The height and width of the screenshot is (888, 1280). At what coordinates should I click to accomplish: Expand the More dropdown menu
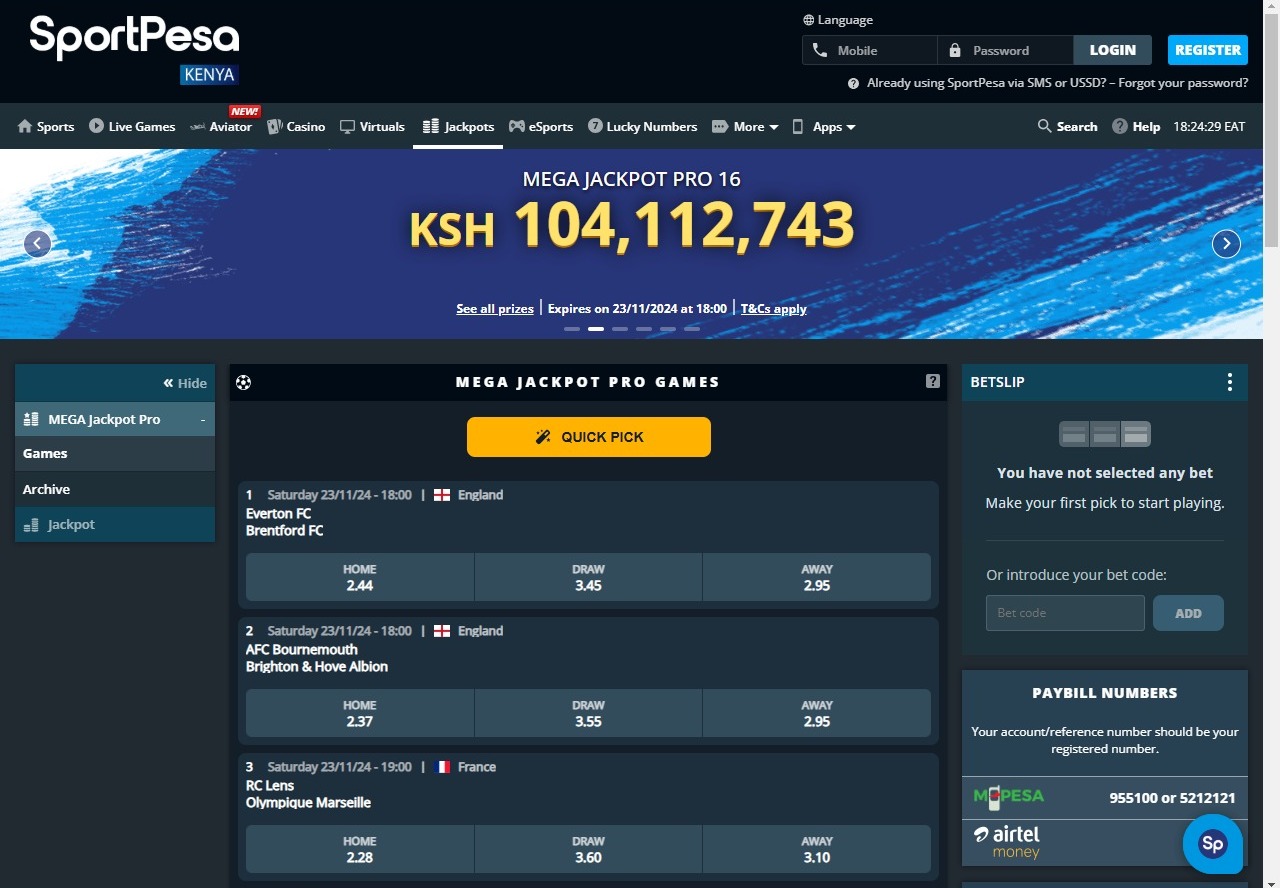745,127
